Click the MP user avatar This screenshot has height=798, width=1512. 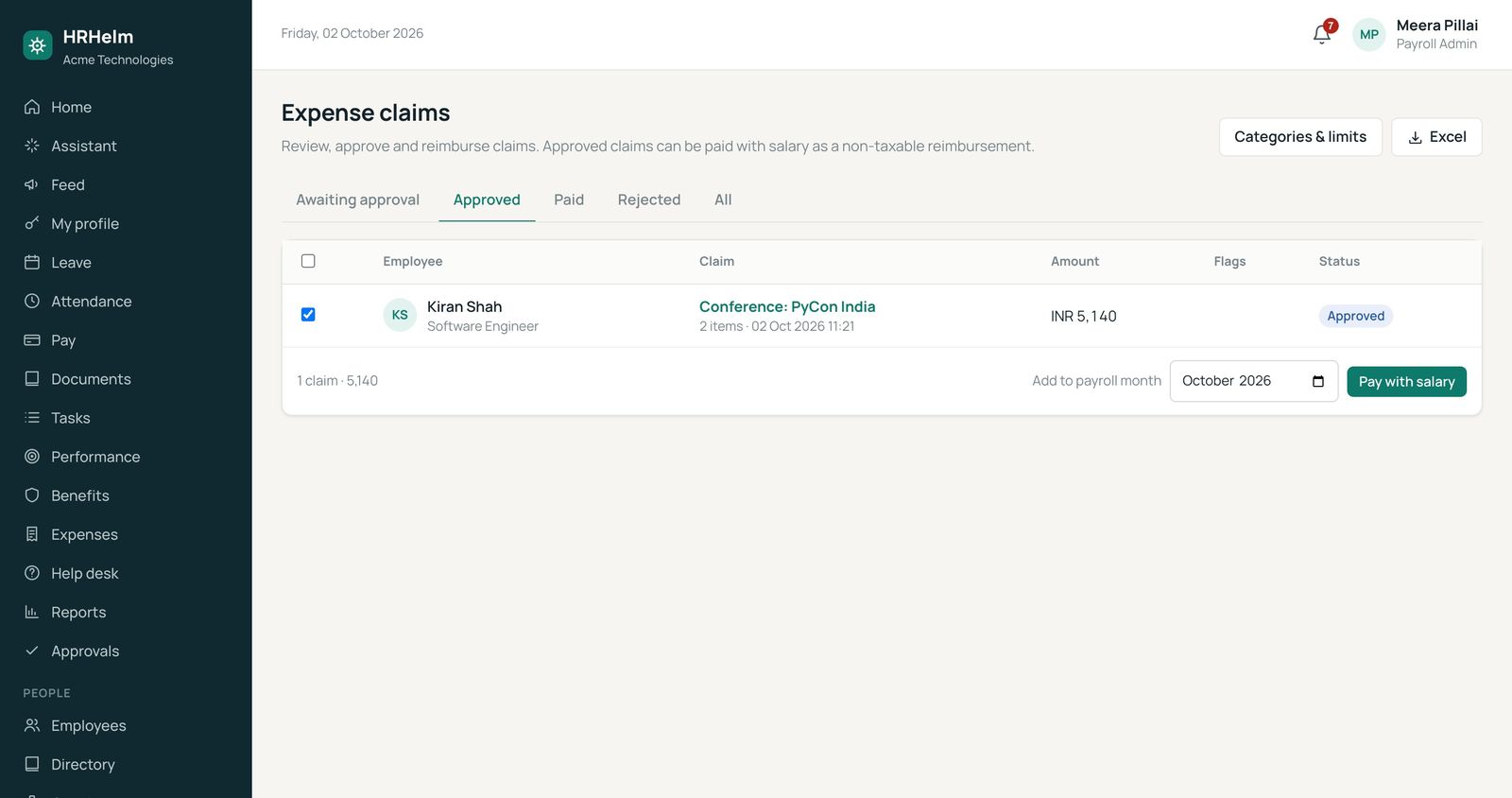1369,35
